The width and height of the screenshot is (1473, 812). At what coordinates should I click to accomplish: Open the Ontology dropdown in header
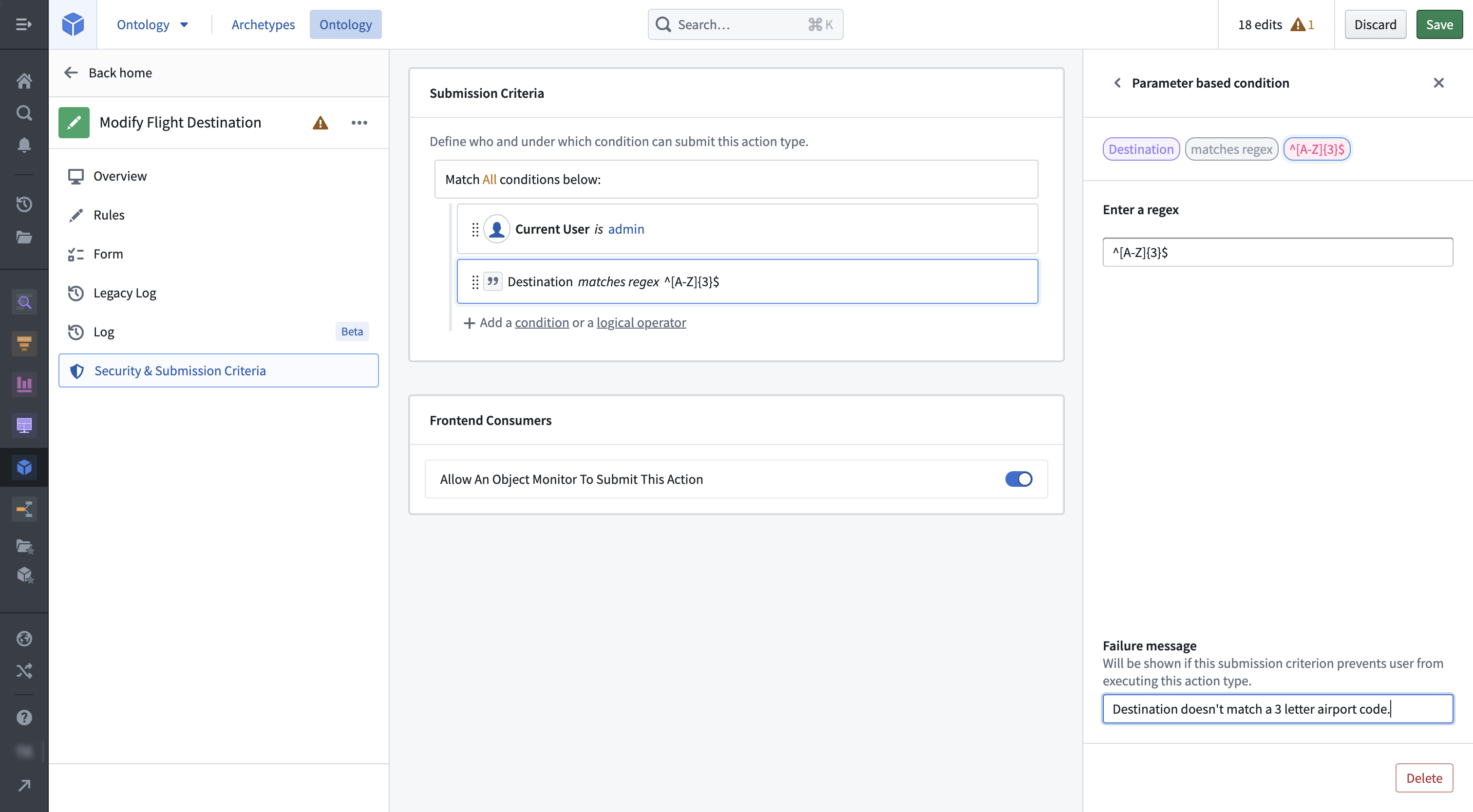152,24
